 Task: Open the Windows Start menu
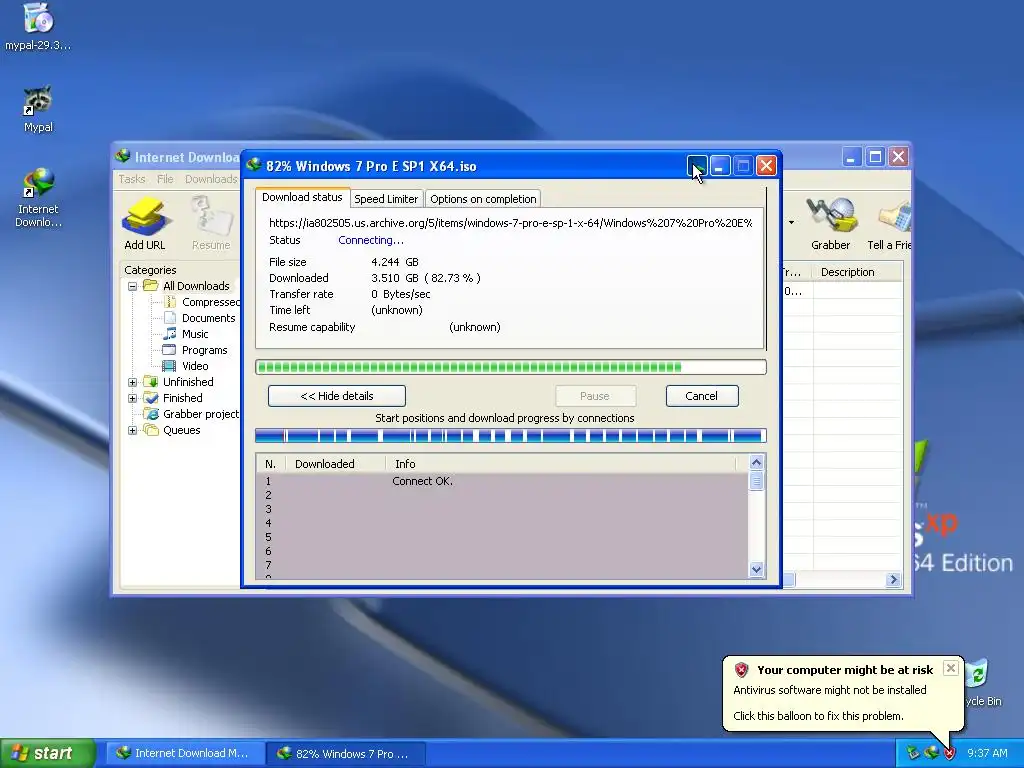tap(47, 753)
